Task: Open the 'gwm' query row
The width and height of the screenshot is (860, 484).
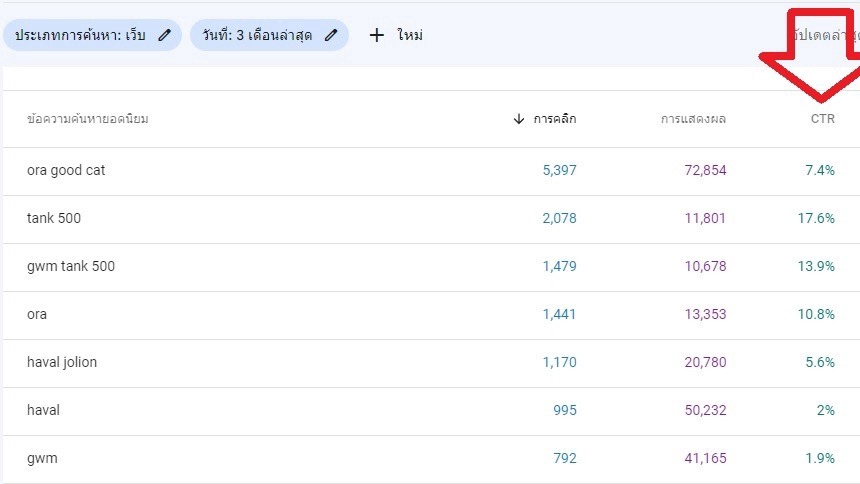Action: click(x=42, y=458)
